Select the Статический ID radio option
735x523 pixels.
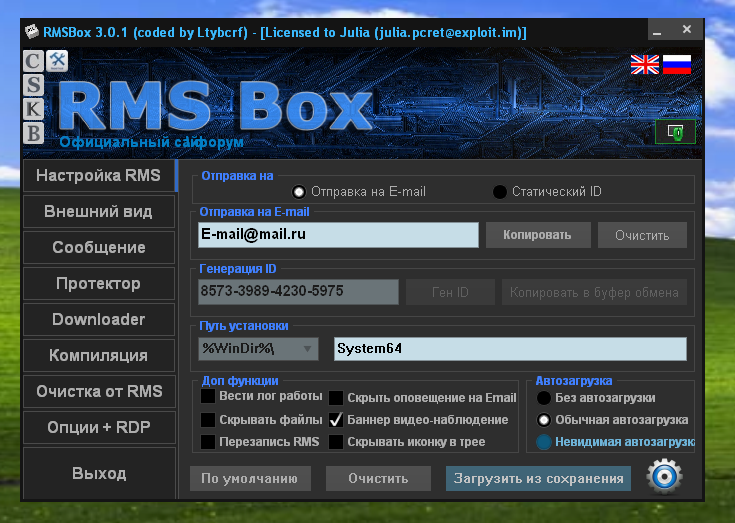[x=500, y=191]
